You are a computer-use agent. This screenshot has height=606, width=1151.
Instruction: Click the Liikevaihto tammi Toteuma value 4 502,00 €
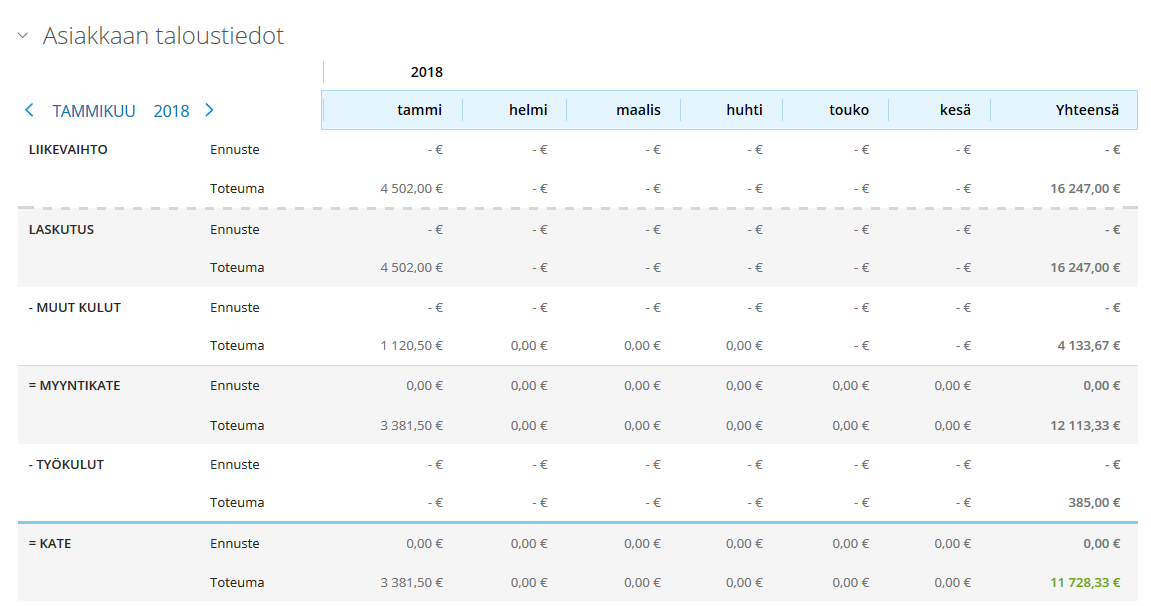pos(412,188)
